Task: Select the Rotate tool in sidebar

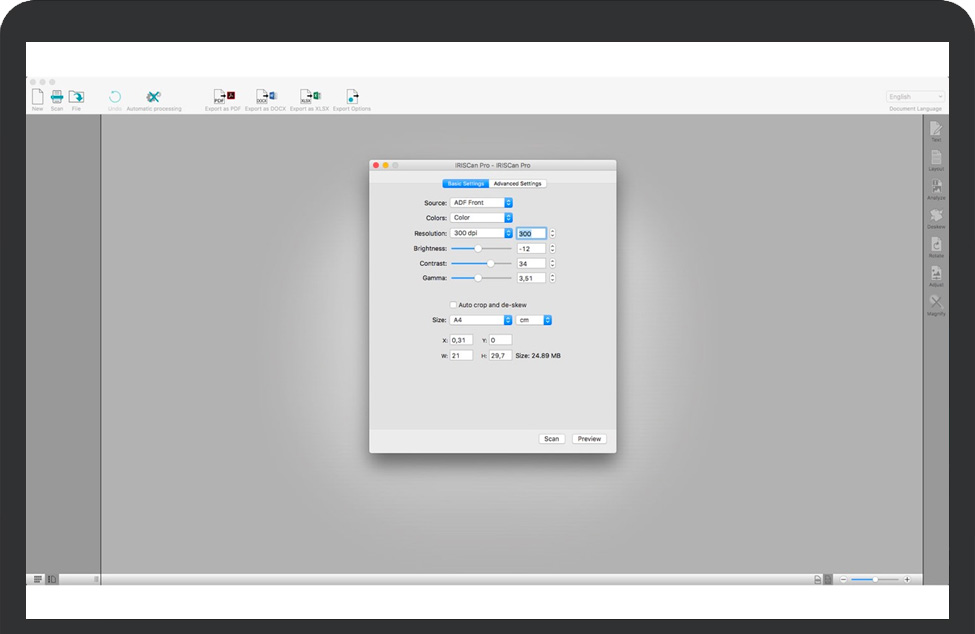Action: tap(936, 245)
